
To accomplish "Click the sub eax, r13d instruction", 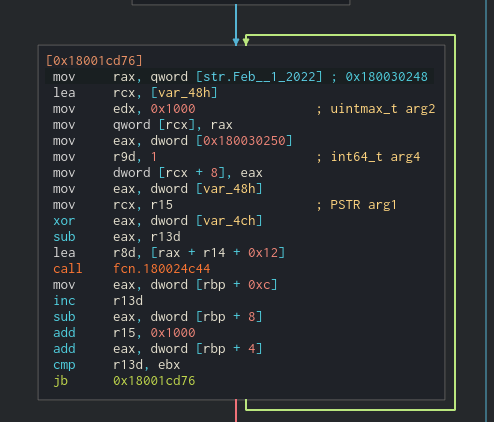I will 117,237.
